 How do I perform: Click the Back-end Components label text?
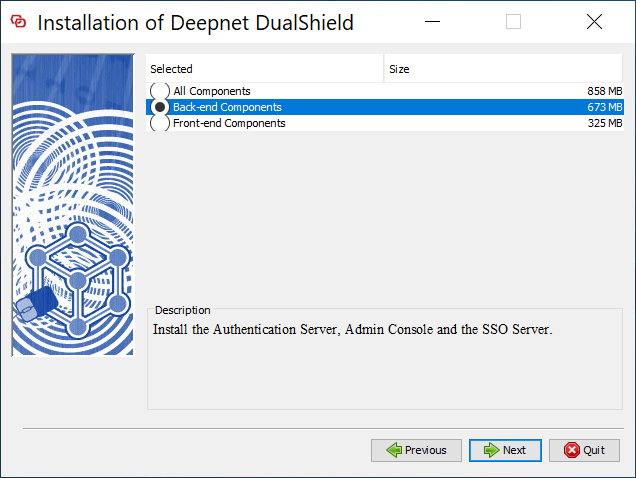click(x=227, y=107)
